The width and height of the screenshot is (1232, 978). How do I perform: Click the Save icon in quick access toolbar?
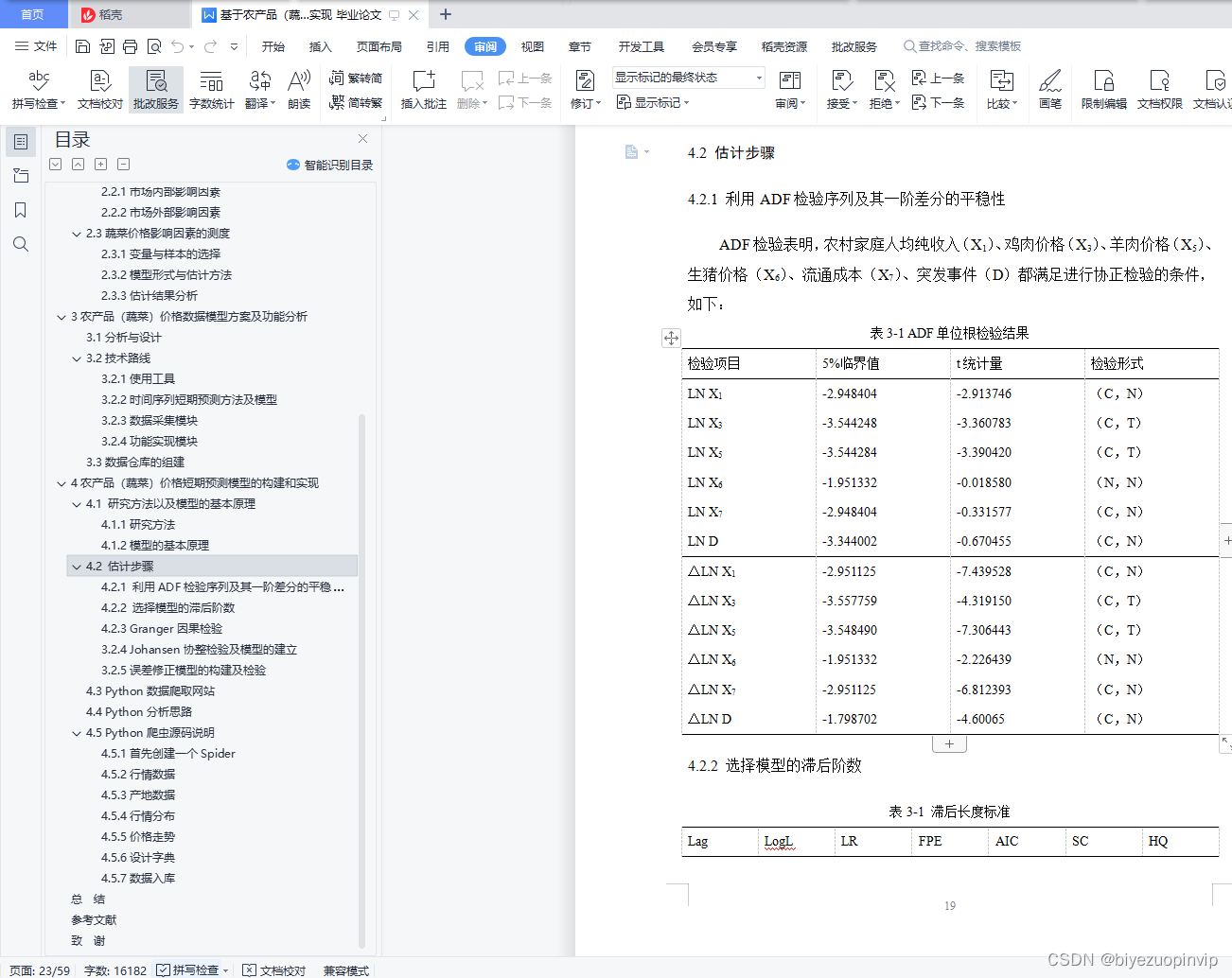(82, 46)
